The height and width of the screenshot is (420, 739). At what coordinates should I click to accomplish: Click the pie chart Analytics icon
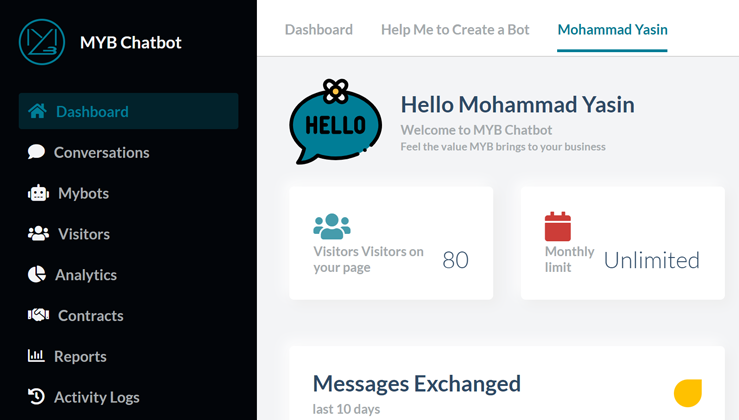click(37, 274)
